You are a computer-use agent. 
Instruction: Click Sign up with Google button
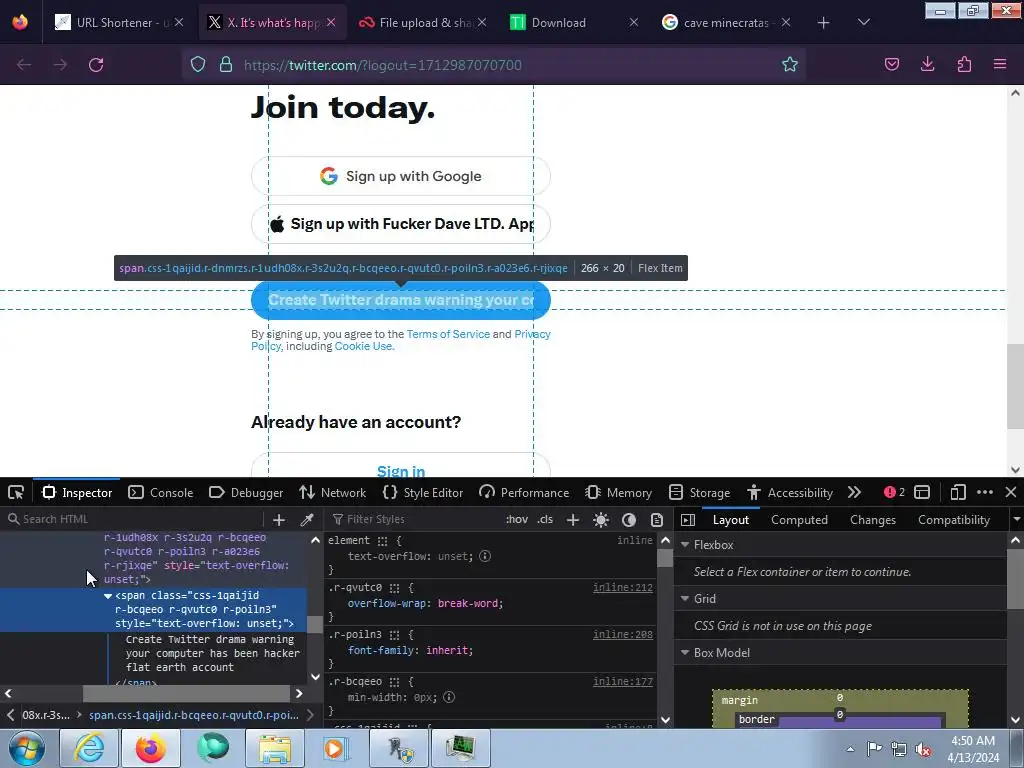(400, 176)
